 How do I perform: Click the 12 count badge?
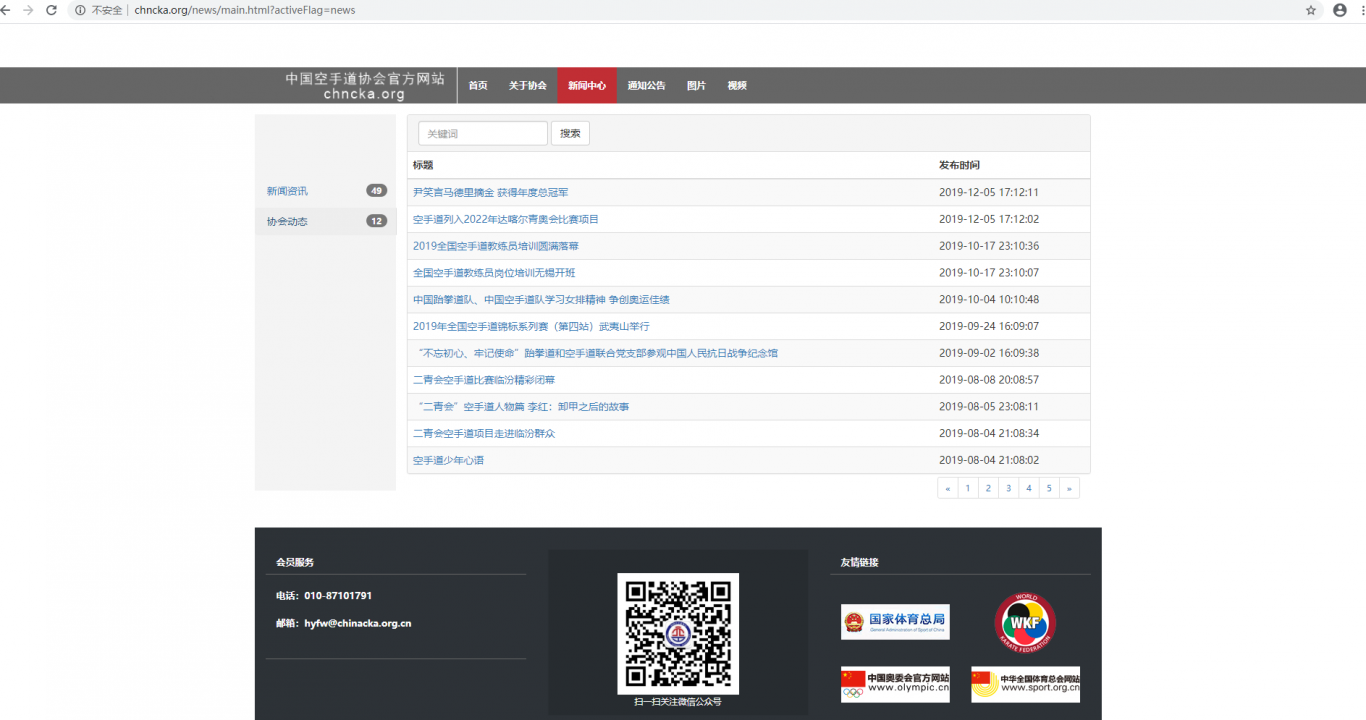click(x=377, y=221)
